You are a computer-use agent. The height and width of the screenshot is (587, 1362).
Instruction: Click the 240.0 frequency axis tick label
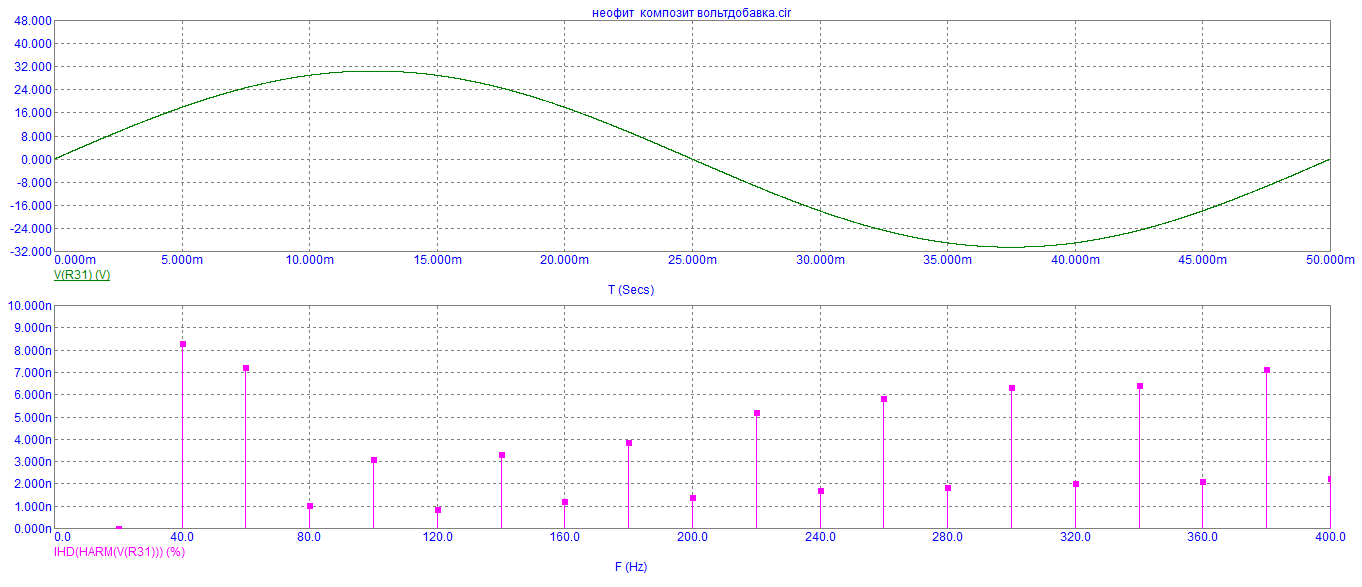tap(820, 537)
